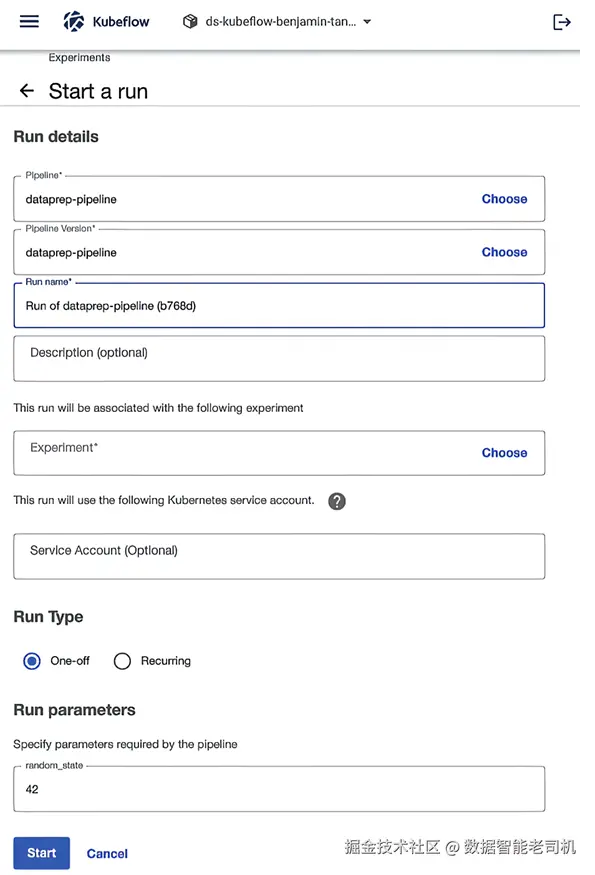
Task: Click the Experiments breadcrumb link
Action: 79,57
